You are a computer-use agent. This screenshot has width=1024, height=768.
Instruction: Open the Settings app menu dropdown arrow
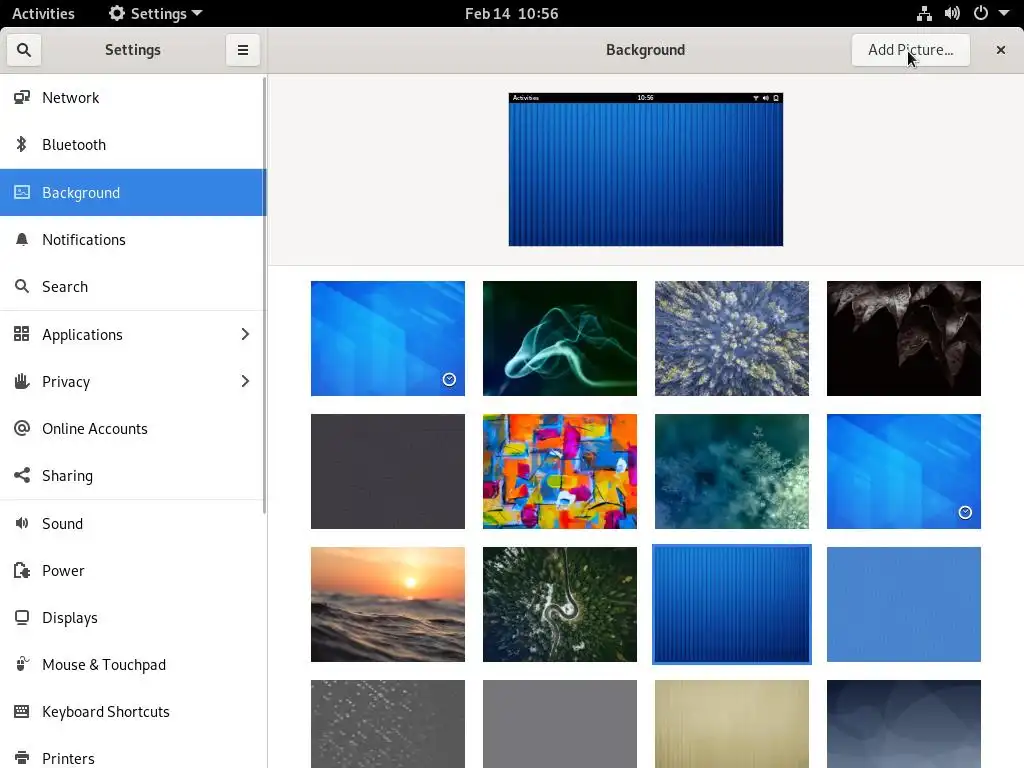pos(197,13)
